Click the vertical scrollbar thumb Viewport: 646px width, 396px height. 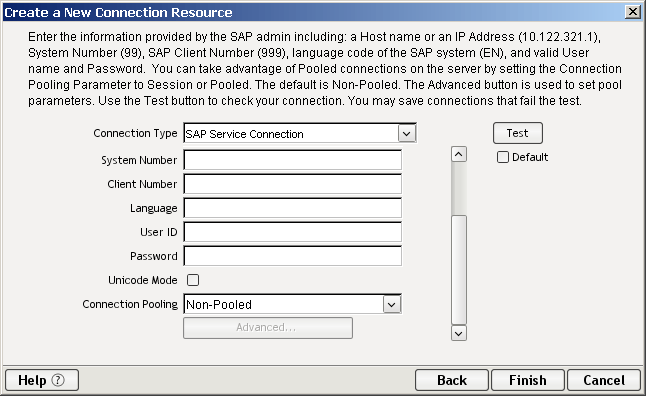point(459,270)
